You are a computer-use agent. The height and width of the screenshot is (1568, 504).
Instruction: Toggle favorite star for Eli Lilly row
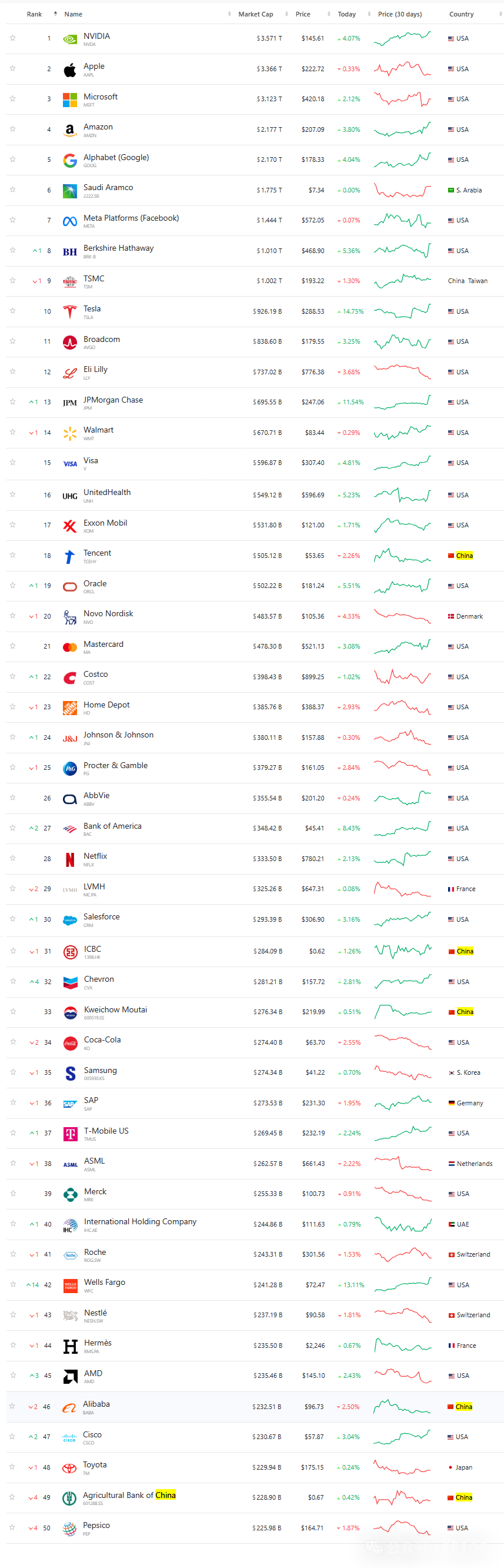(x=12, y=371)
